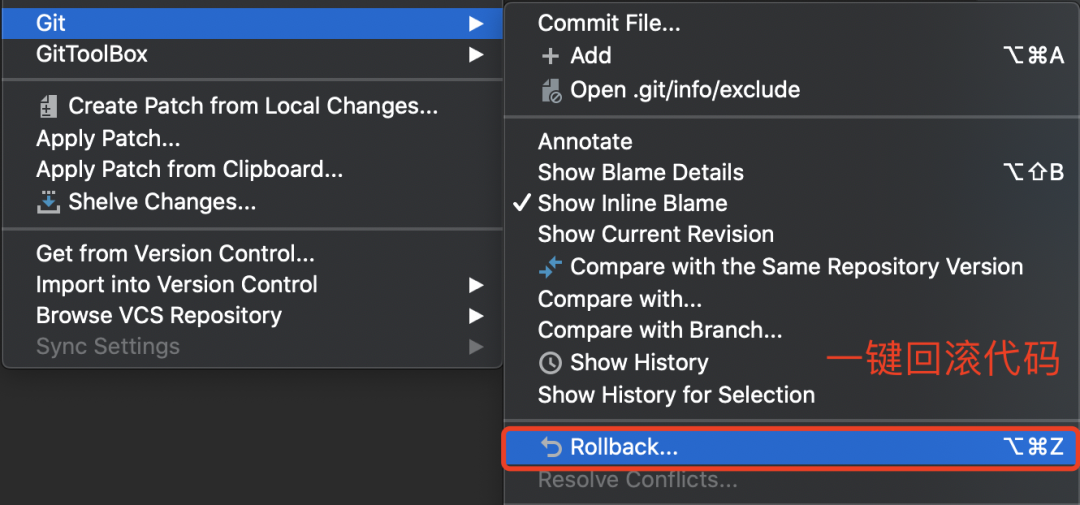Screen dimensions: 1080x505
Task: Click the clock icon for Show History
Action: point(550,363)
